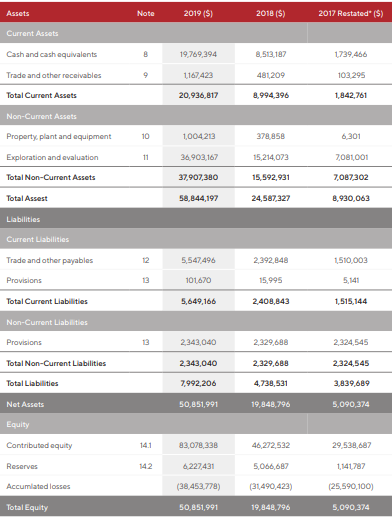Viewport: 392px width, 518px height.
Task: Select Contributed equity note 14.1
Action: (146, 445)
